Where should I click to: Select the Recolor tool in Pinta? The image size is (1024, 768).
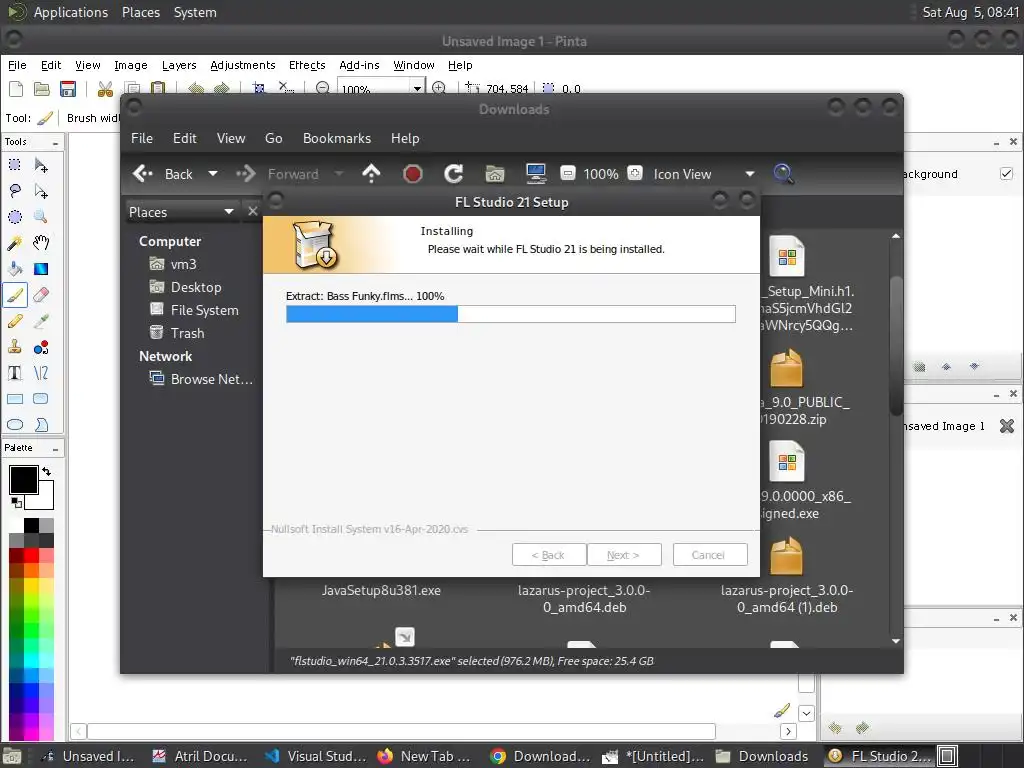click(40, 347)
